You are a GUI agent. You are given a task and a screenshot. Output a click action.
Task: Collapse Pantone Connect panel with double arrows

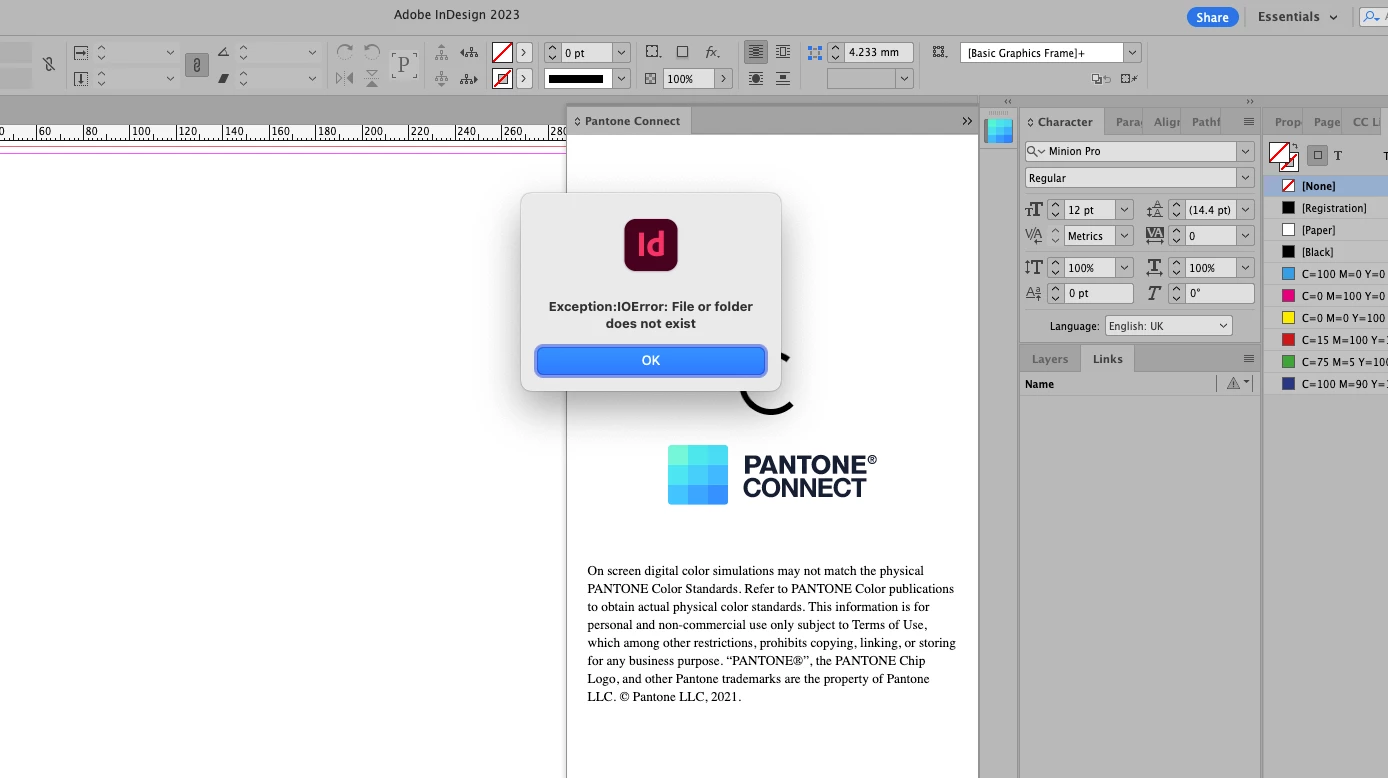[967, 121]
